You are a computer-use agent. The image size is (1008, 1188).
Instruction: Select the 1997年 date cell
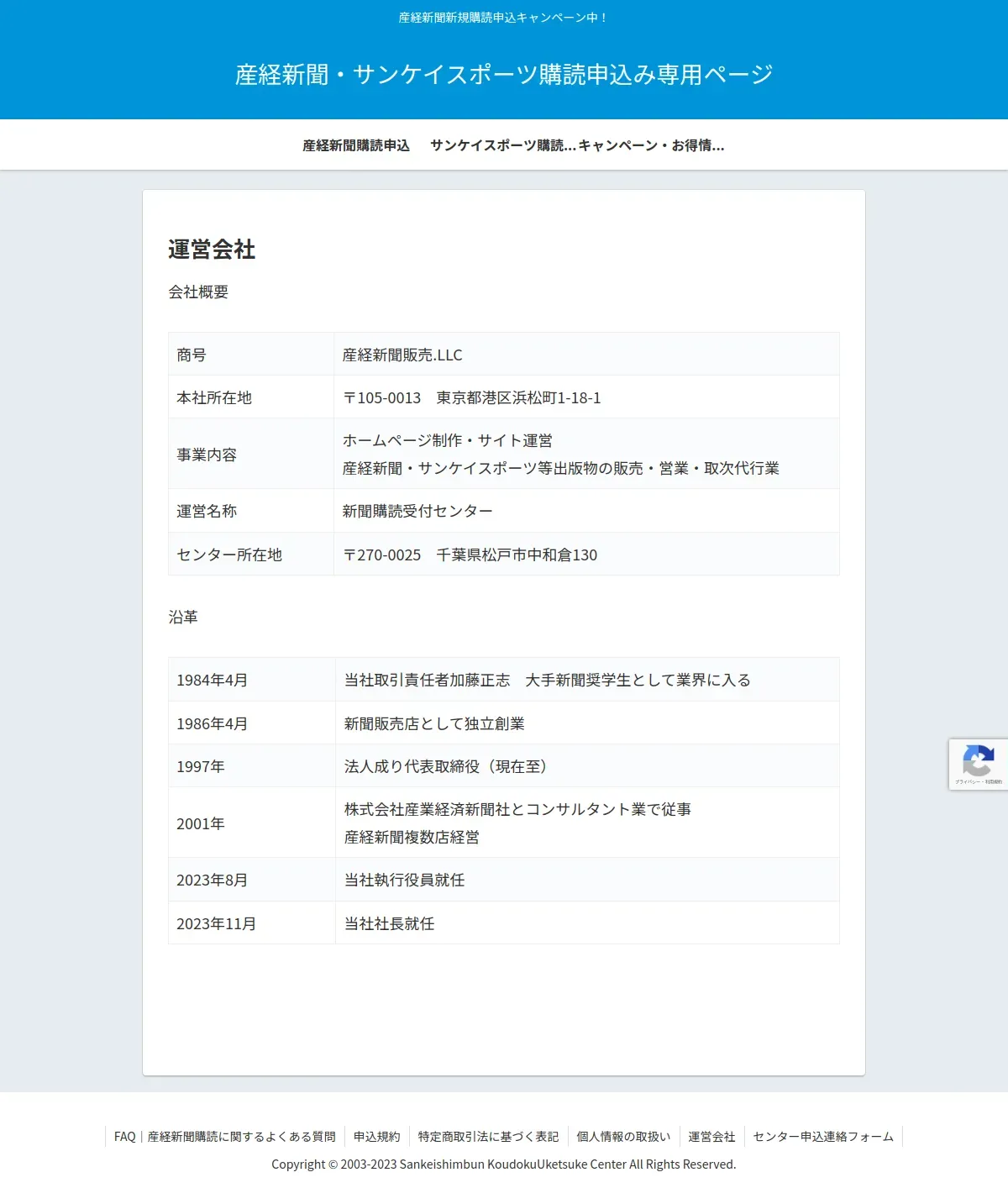(252, 766)
